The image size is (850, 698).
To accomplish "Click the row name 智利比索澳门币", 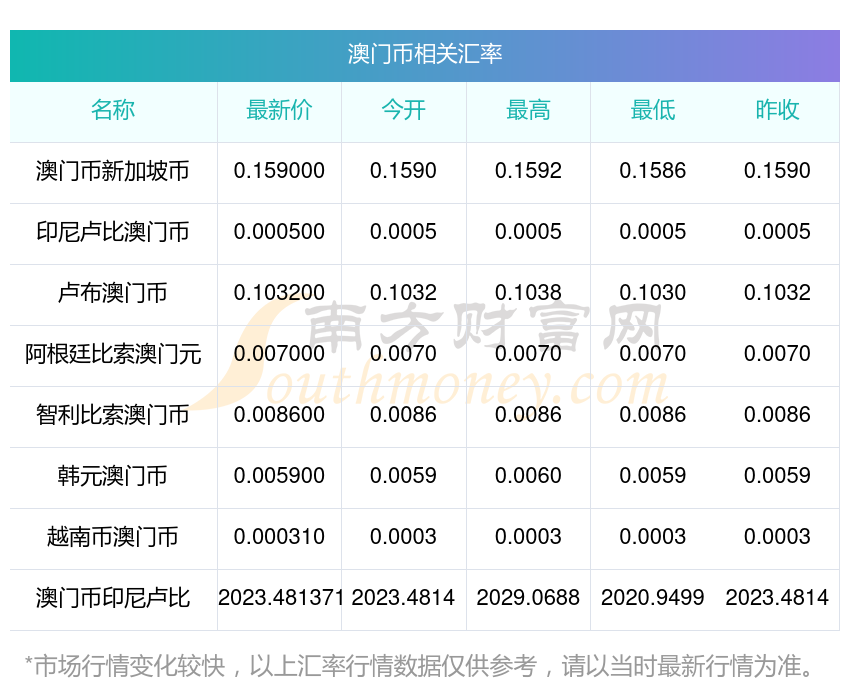I will [x=113, y=415].
